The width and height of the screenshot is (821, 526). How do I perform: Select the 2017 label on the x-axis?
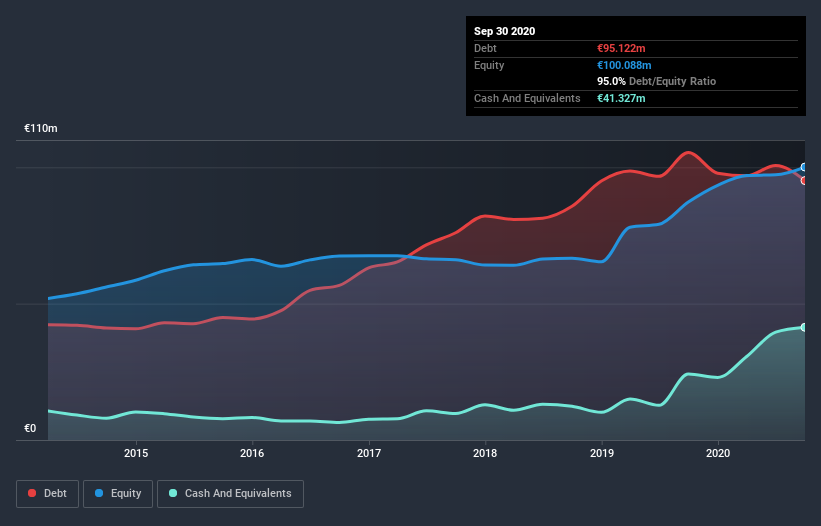tap(369, 453)
